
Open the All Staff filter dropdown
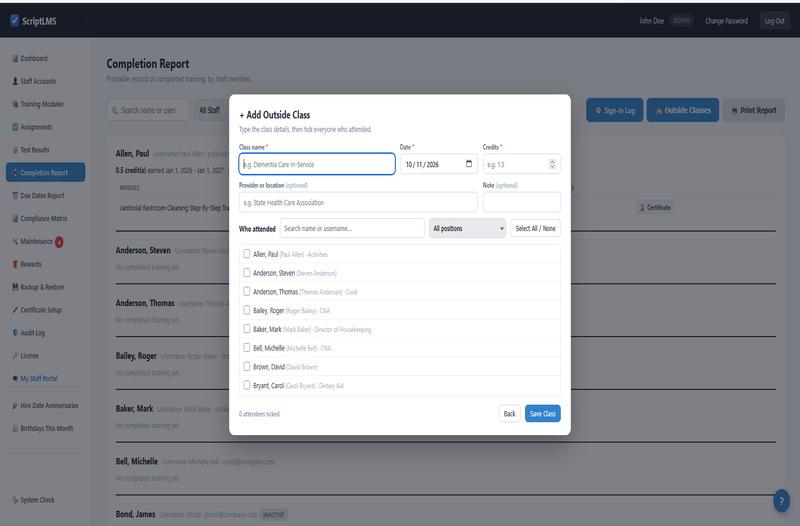coord(211,110)
